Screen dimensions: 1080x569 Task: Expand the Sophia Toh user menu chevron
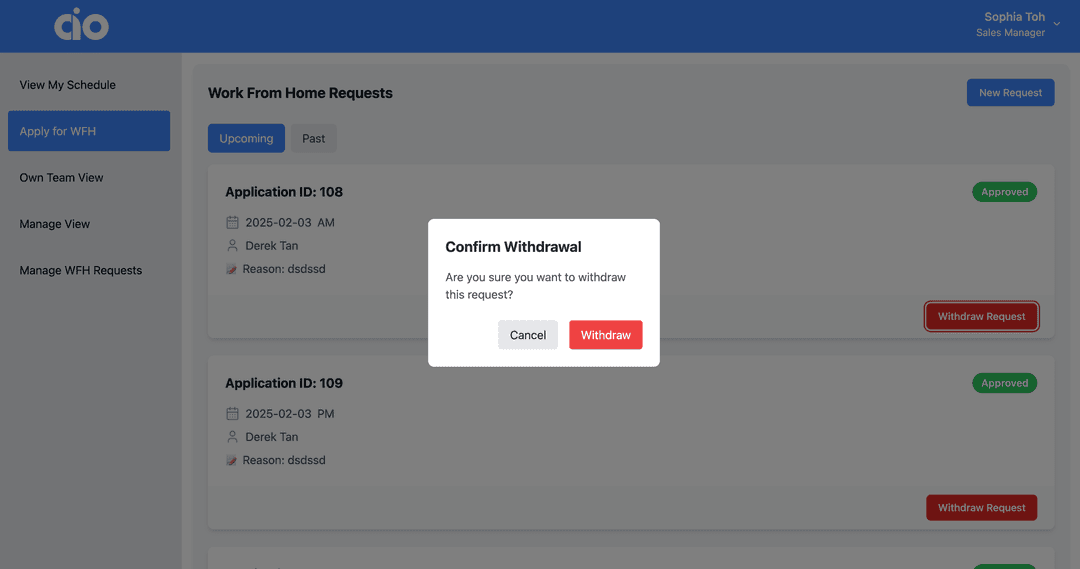tap(1057, 25)
